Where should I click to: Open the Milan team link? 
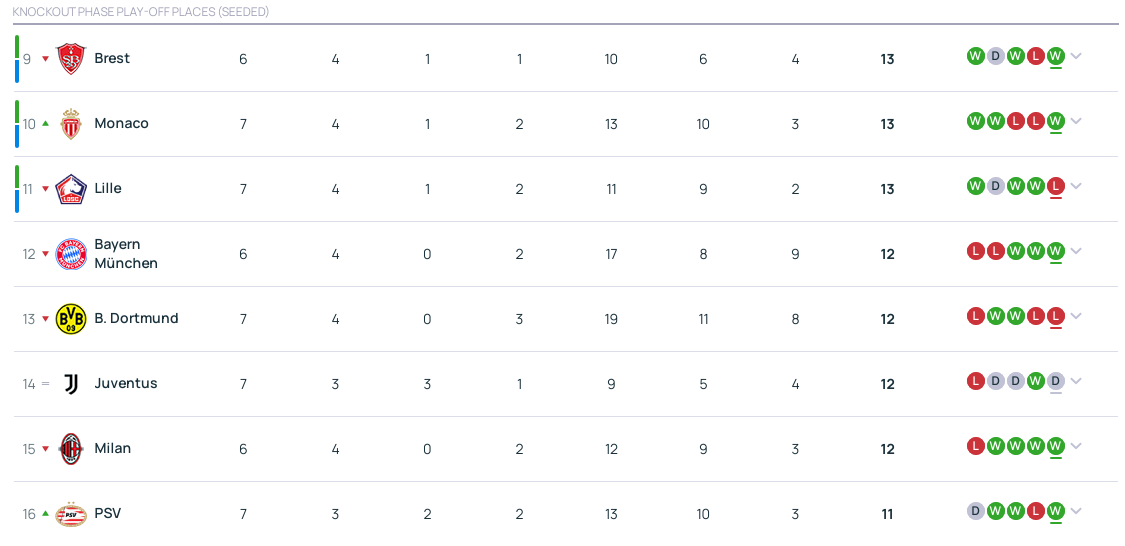coord(113,448)
